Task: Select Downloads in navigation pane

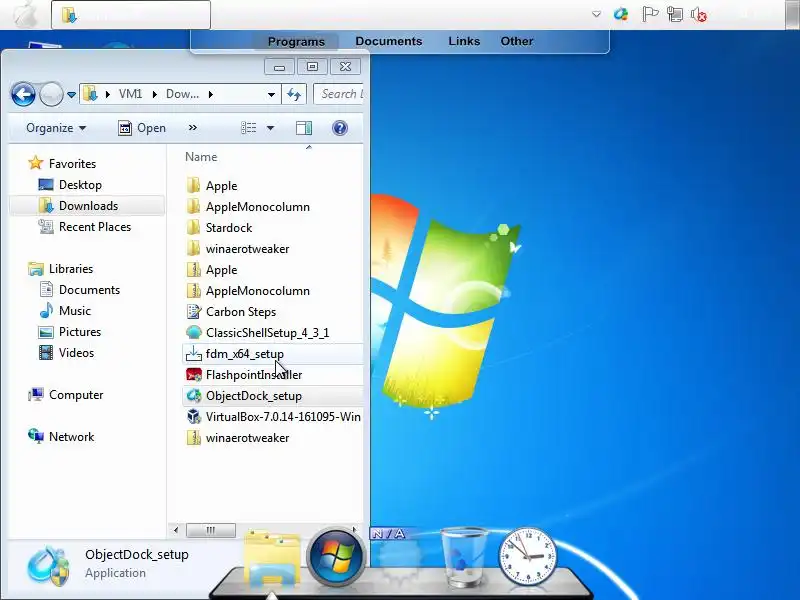Action: click(88, 206)
